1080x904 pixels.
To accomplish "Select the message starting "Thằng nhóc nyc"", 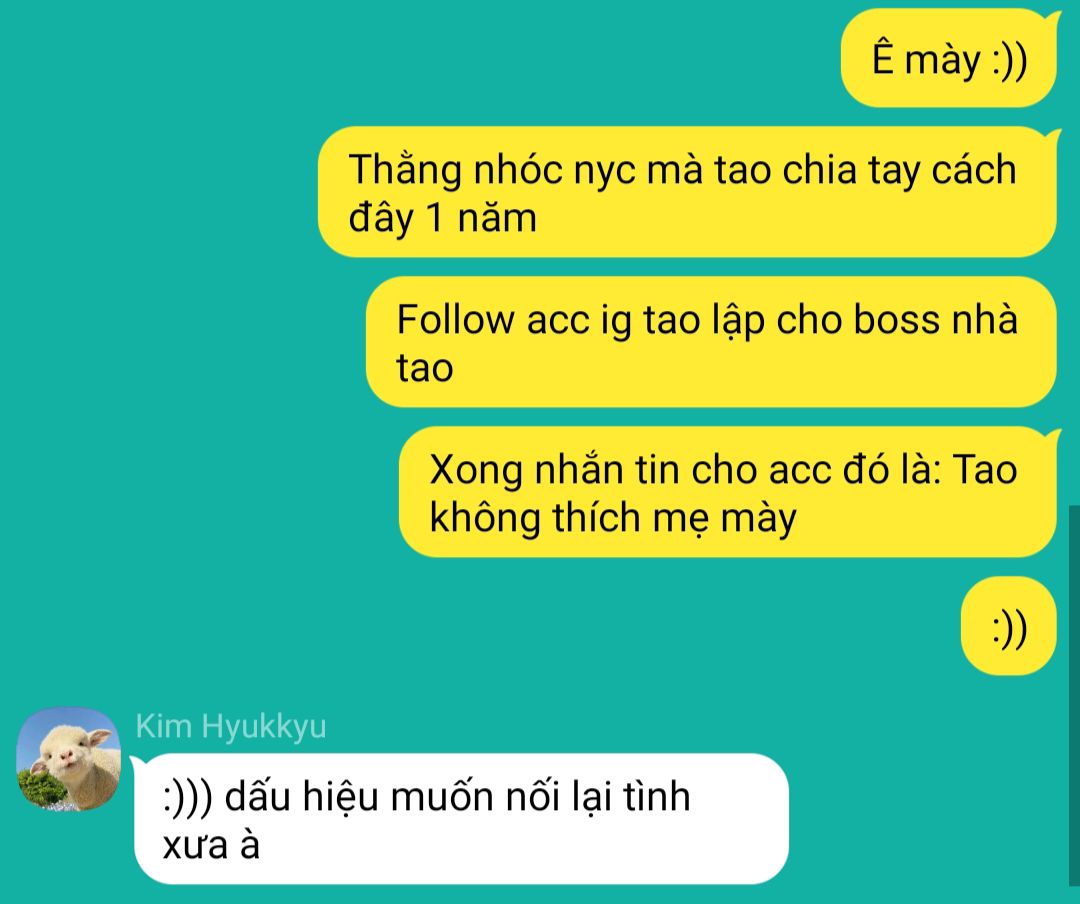I will (x=687, y=192).
